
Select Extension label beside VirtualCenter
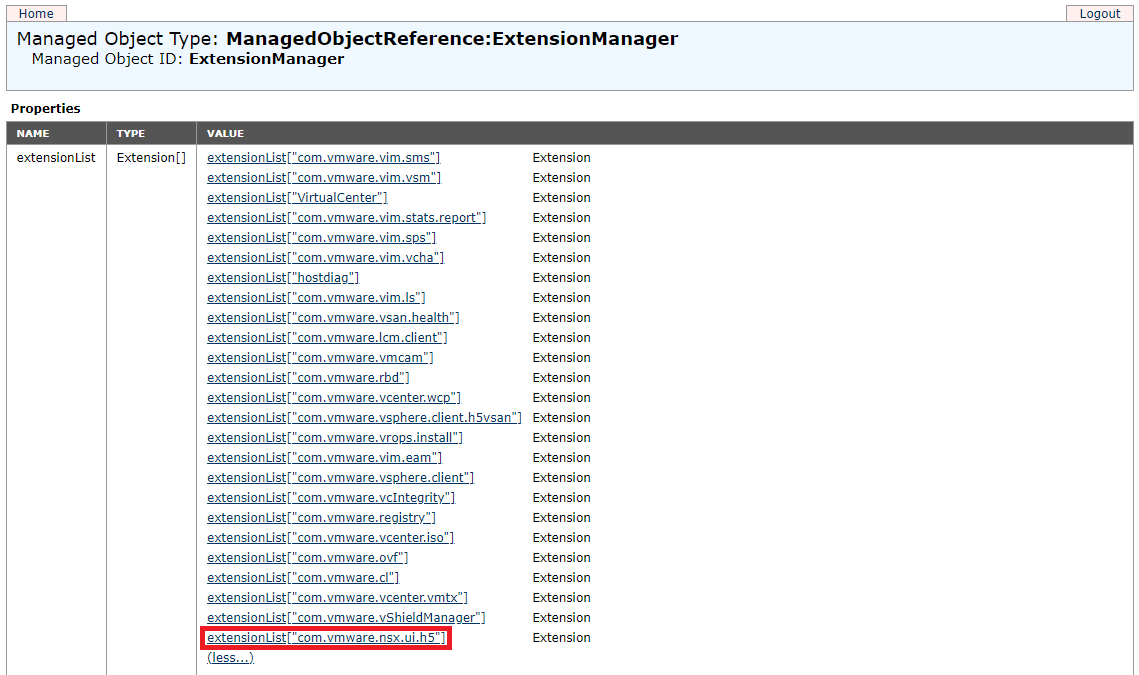tap(562, 198)
